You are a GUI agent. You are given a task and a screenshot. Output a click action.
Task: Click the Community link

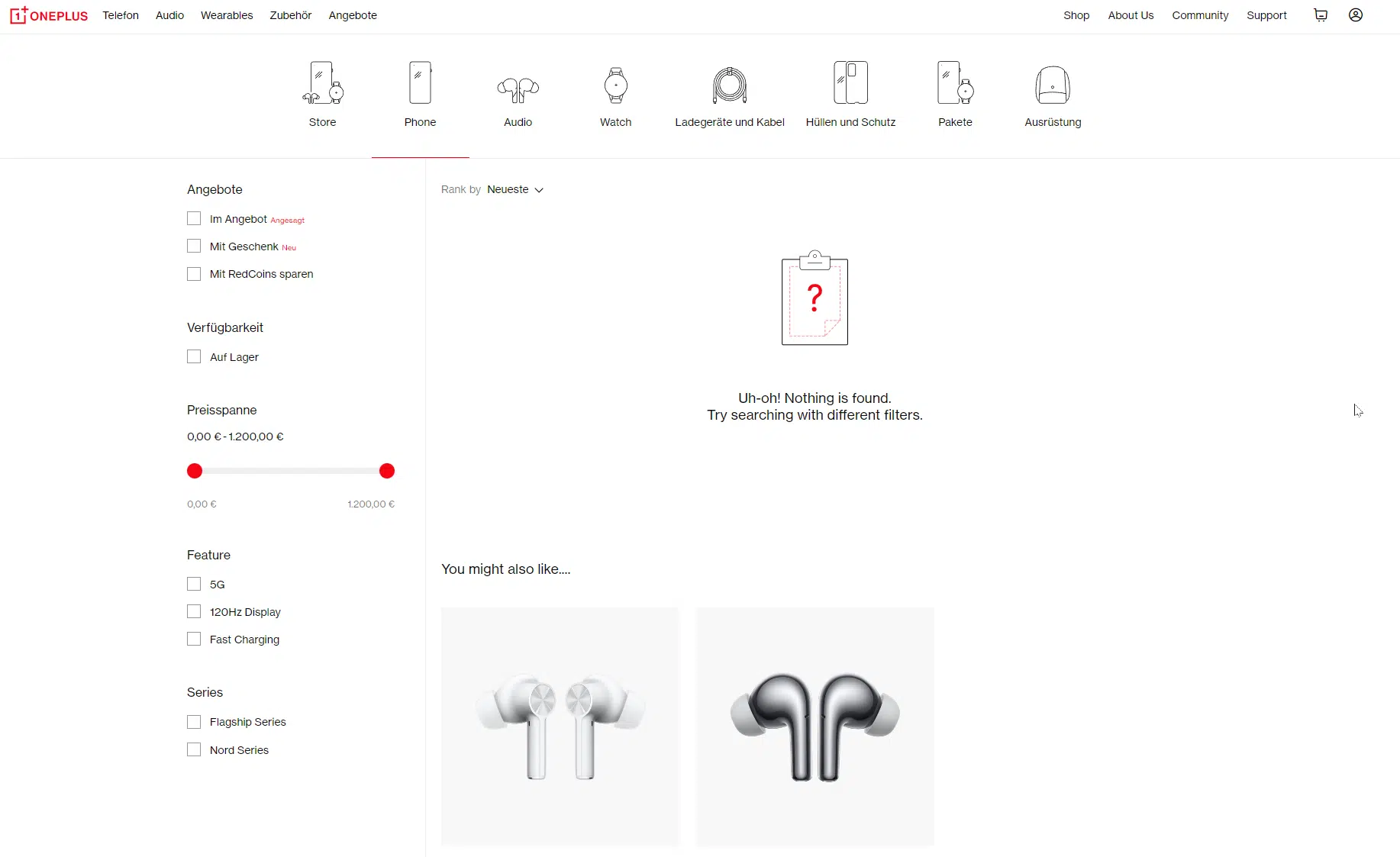pyautogui.click(x=1200, y=15)
